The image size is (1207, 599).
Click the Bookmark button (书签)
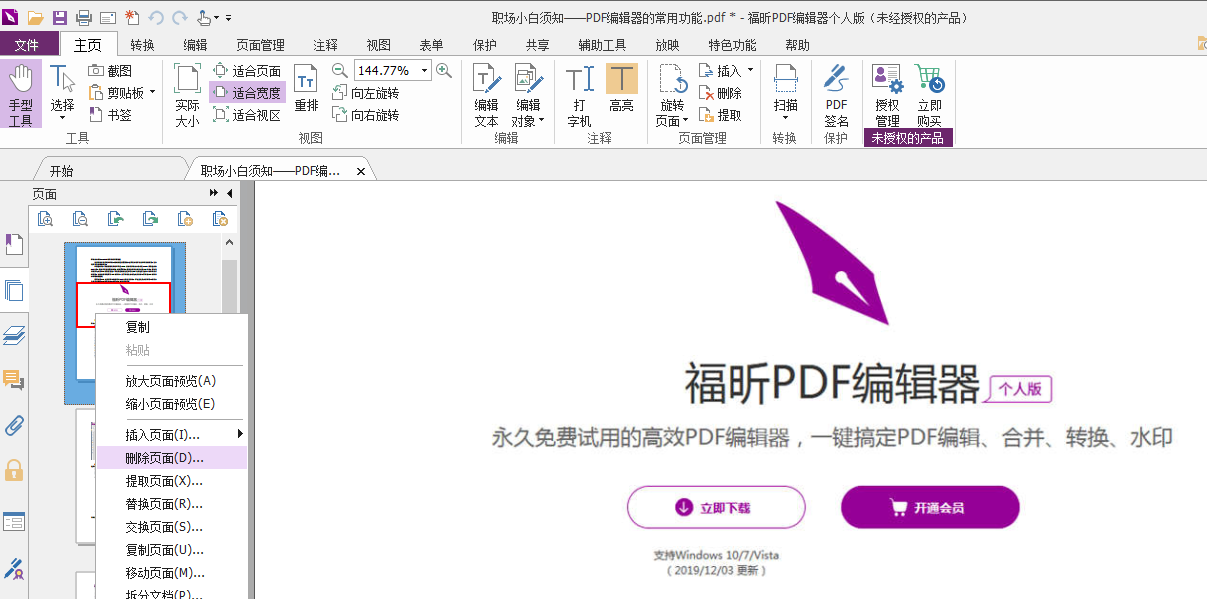click(x=110, y=115)
